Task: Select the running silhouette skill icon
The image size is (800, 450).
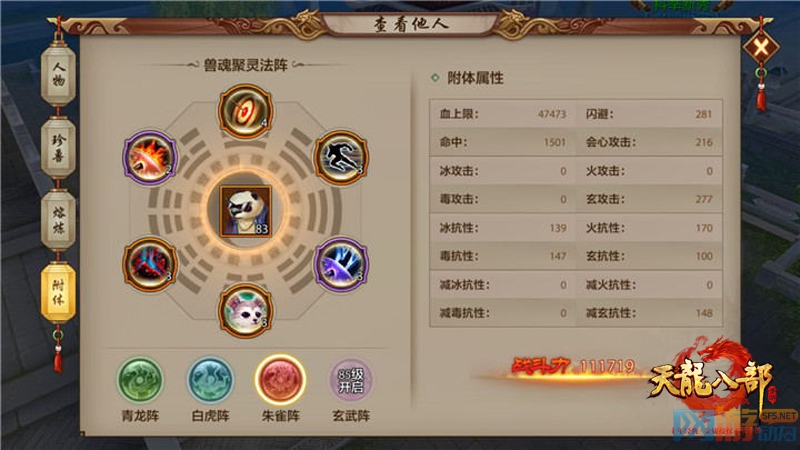Action: coord(341,158)
